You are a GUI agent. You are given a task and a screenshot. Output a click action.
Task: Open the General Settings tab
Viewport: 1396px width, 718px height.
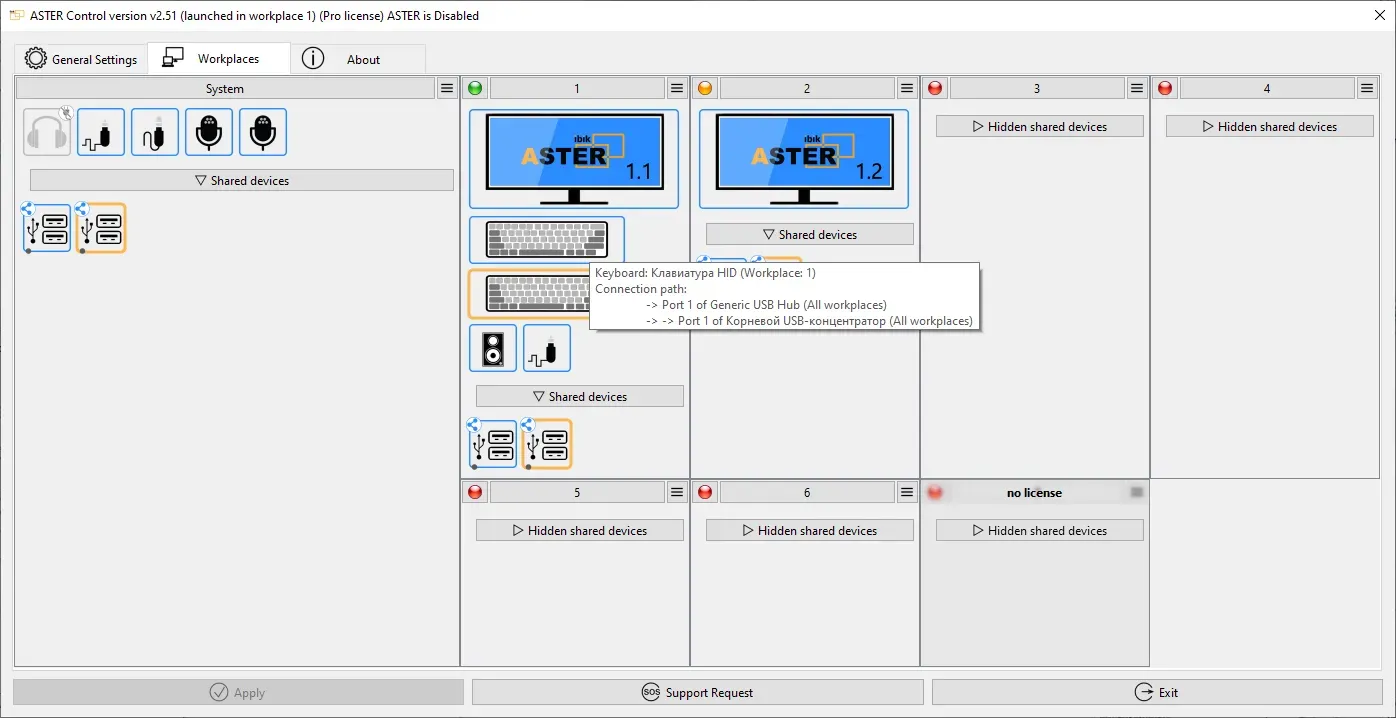[x=81, y=60]
